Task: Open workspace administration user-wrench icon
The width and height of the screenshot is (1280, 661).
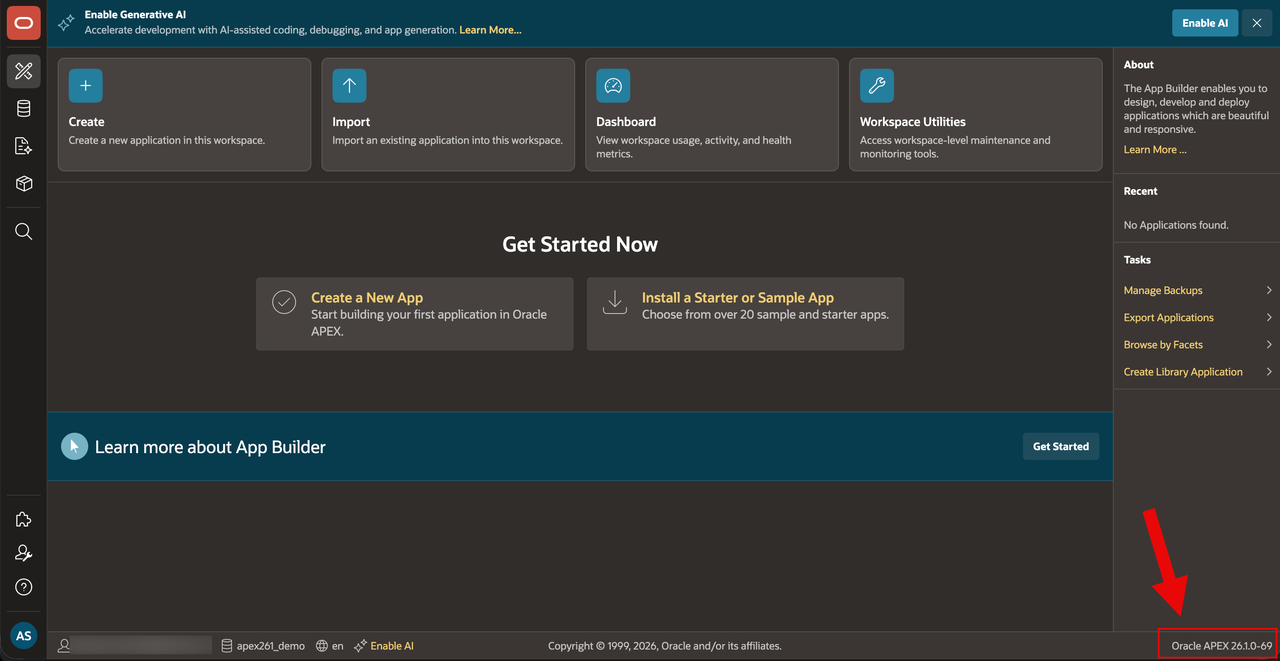Action: pyautogui.click(x=24, y=553)
